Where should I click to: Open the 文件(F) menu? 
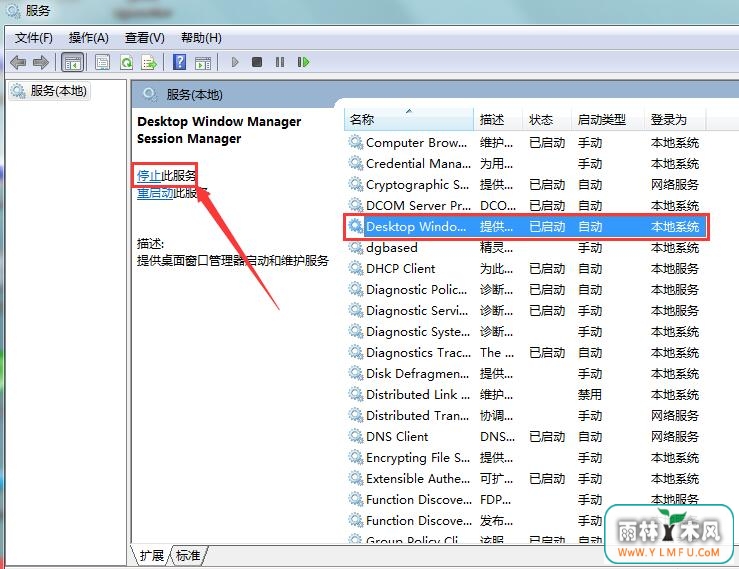[33, 38]
